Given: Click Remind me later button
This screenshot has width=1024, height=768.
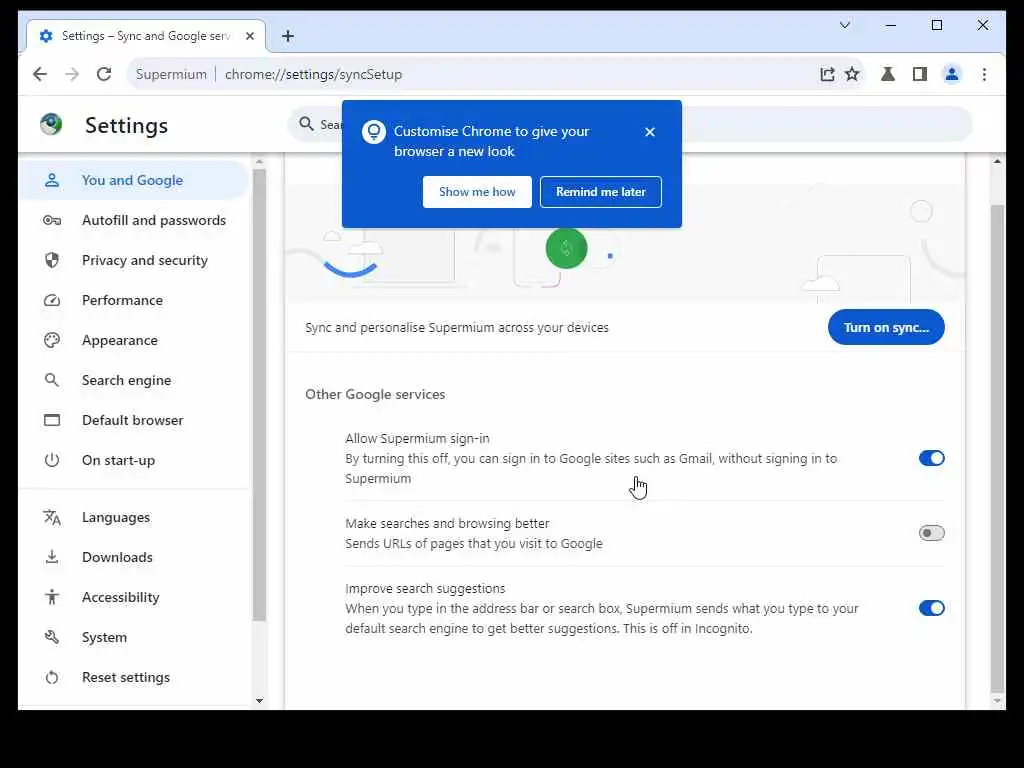Looking at the screenshot, I should coord(601,192).
